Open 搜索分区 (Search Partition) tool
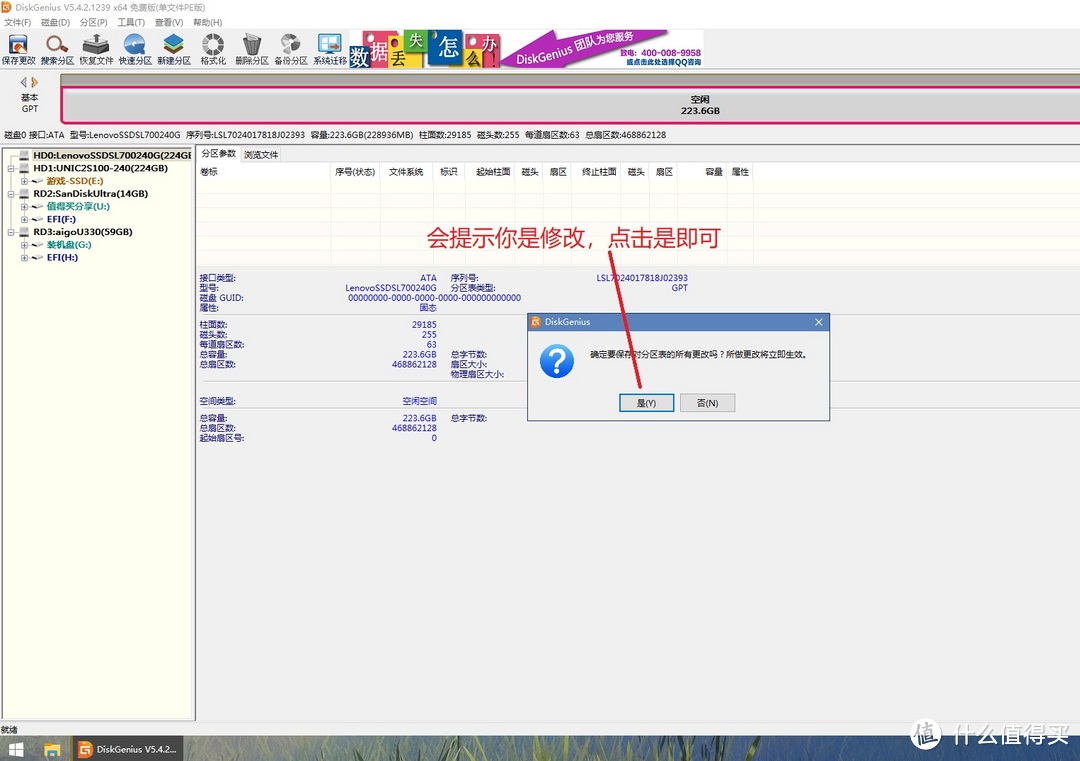The image size is (1080, 761). tap(57, 48)
